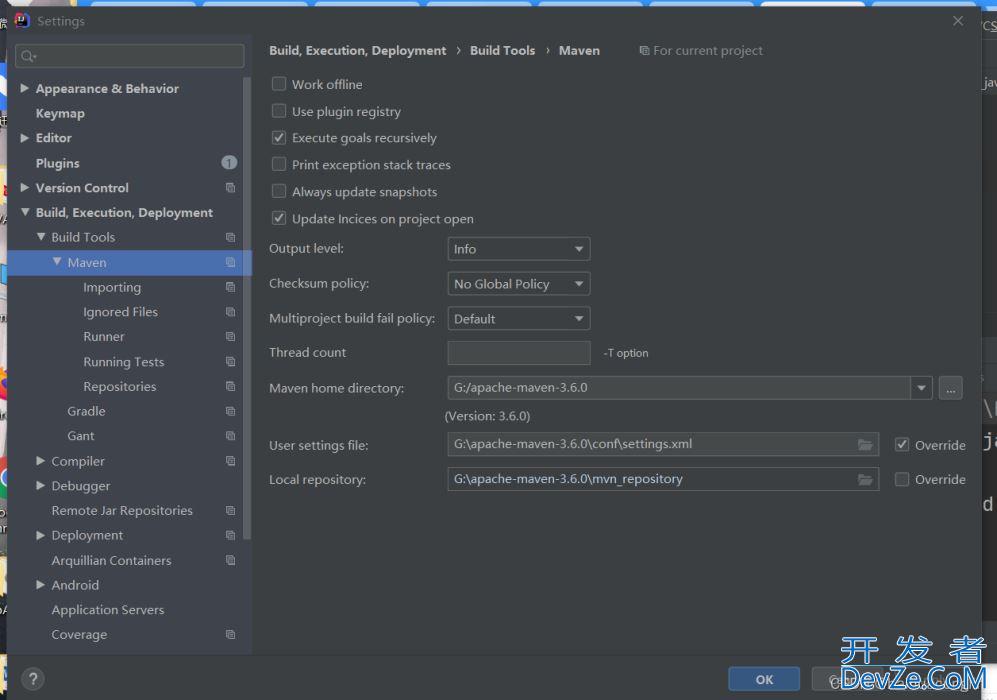Open Multiproject build fail policy dropdown
The image size is (997, 700).
519,318
